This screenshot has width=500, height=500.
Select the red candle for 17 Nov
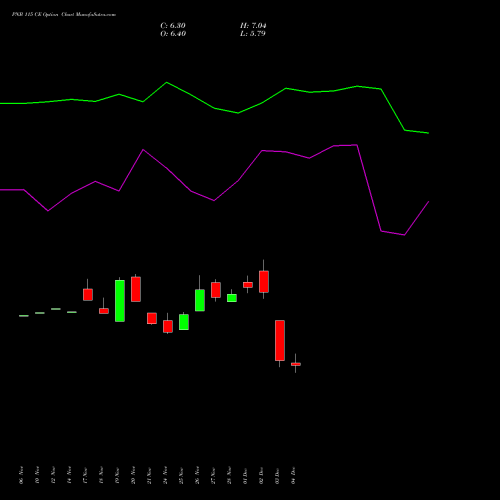[88, 295]
